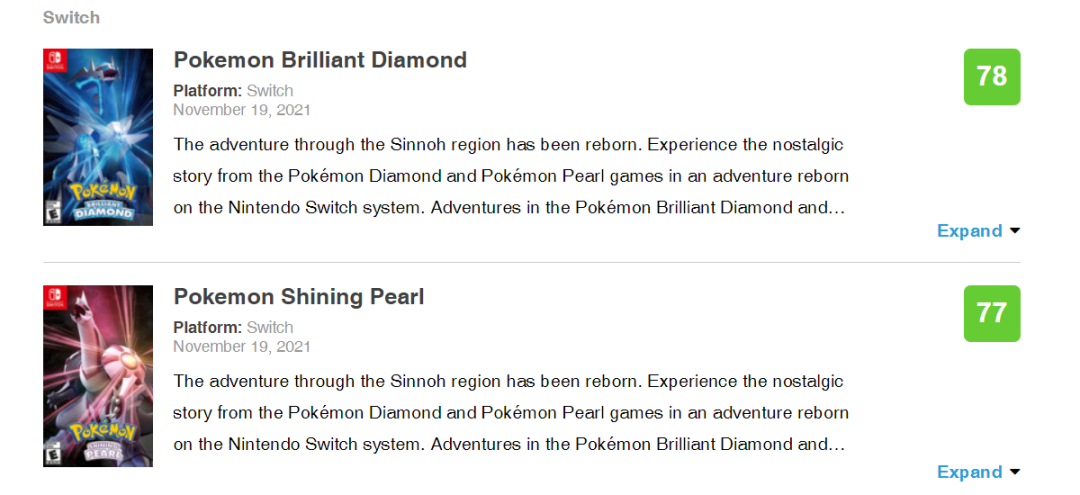
Task: Click Pokemon logo on Brilliant Diamond box art
Action: (x=101, y=198)
